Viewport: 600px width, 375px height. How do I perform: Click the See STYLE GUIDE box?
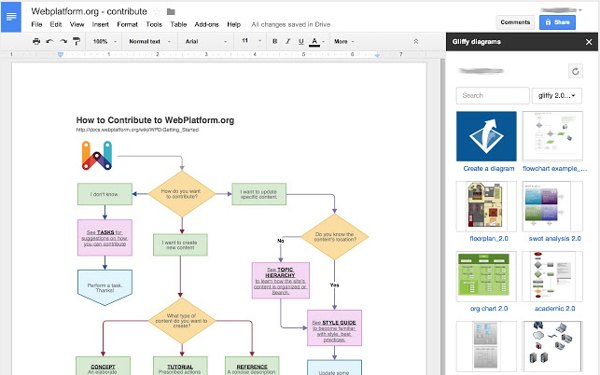click(x=334, y=328)
